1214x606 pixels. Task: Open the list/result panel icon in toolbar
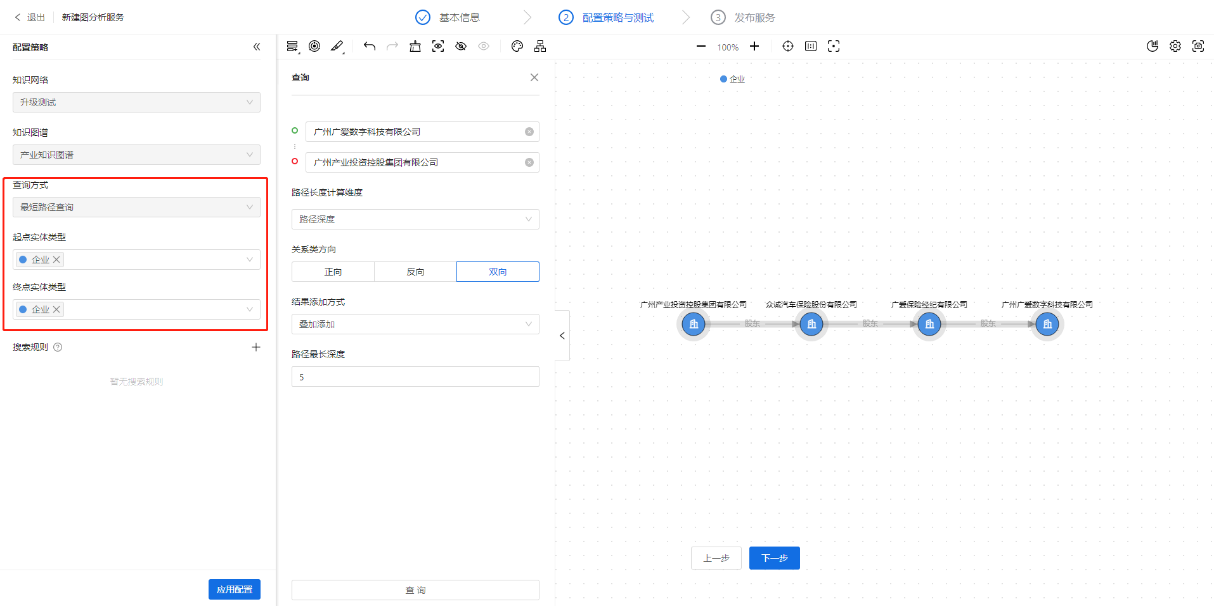[292, 46]
